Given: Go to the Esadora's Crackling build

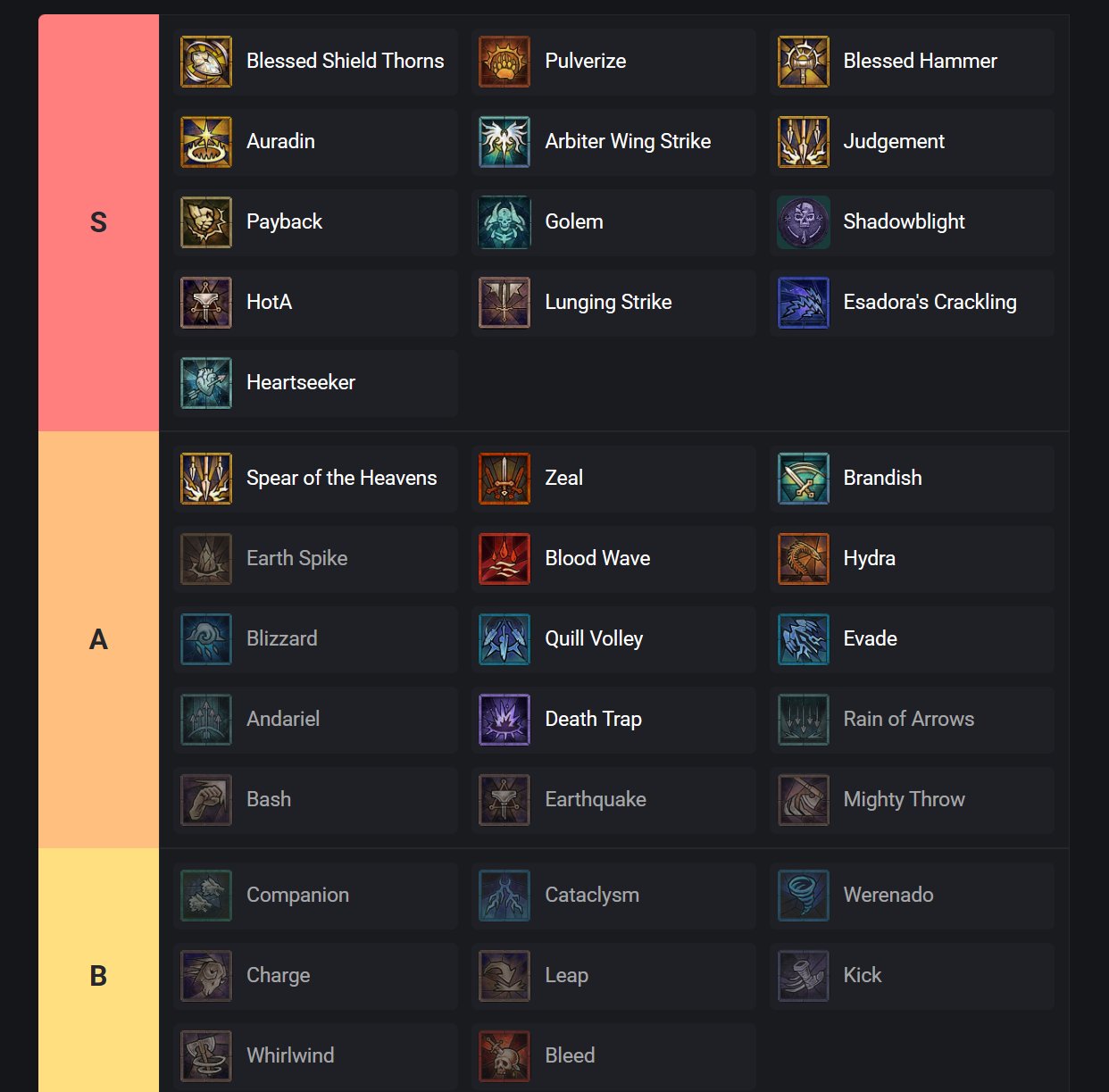Looking at the screenshot, I should [930, 303].
